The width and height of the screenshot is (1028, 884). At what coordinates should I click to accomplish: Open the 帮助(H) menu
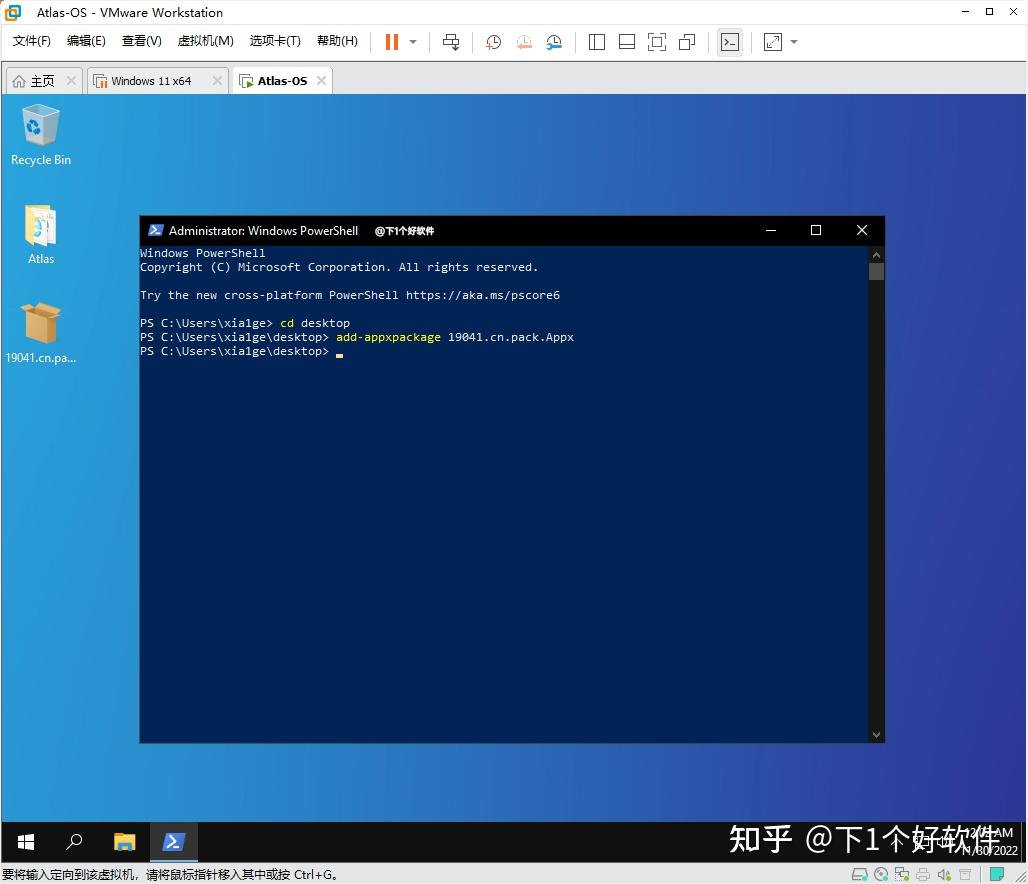337,41
